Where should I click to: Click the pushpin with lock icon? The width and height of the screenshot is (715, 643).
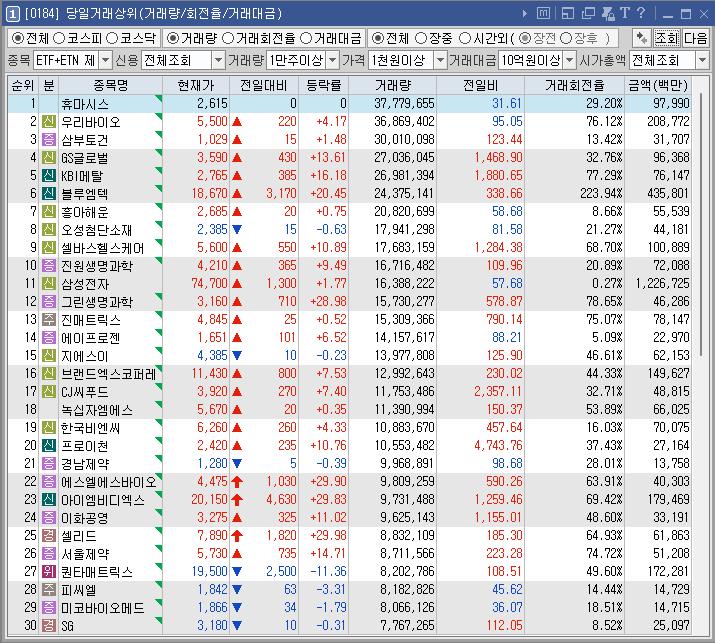tap(608, 13)
